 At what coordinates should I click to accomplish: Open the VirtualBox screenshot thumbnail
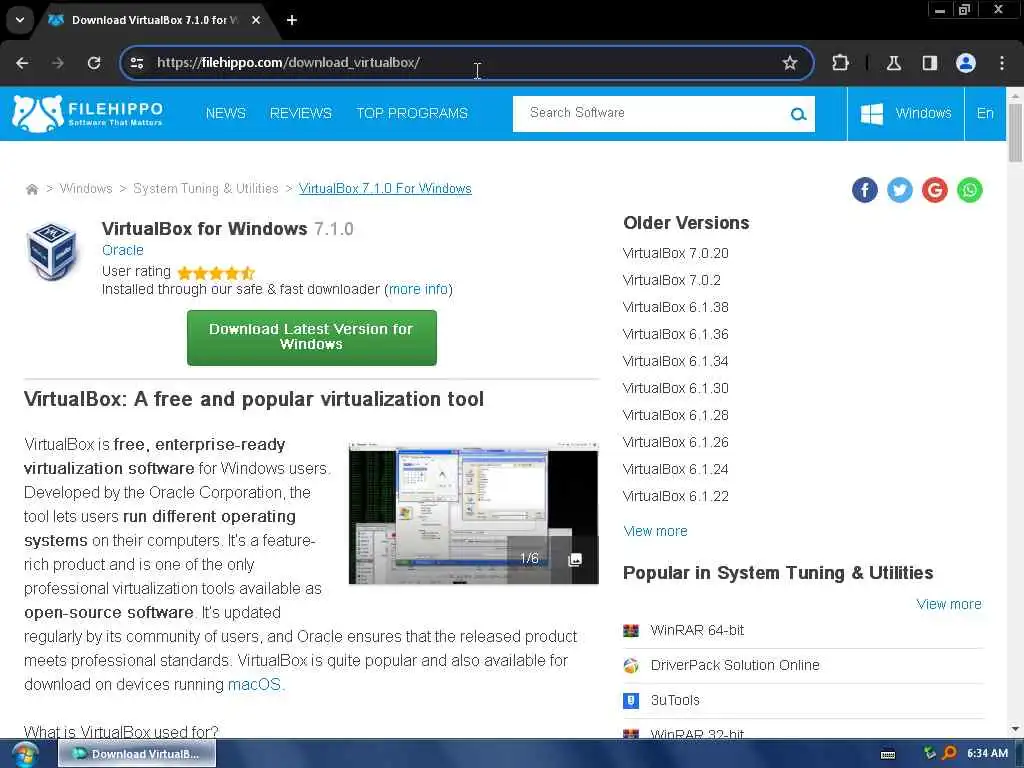pos(473,513)
